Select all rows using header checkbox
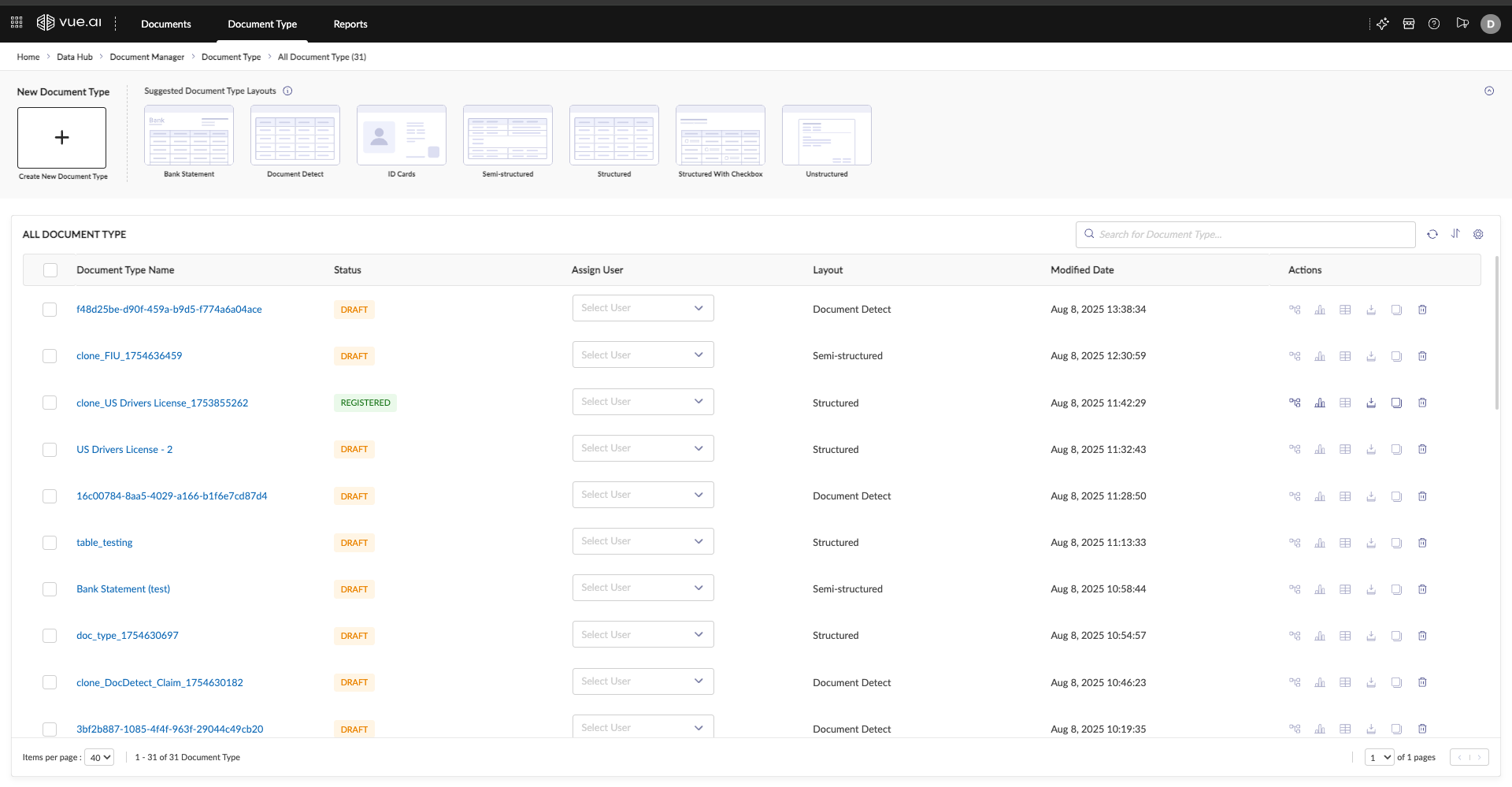The width and height of the screenshot is (1512, 787). (x=50, y=269)
